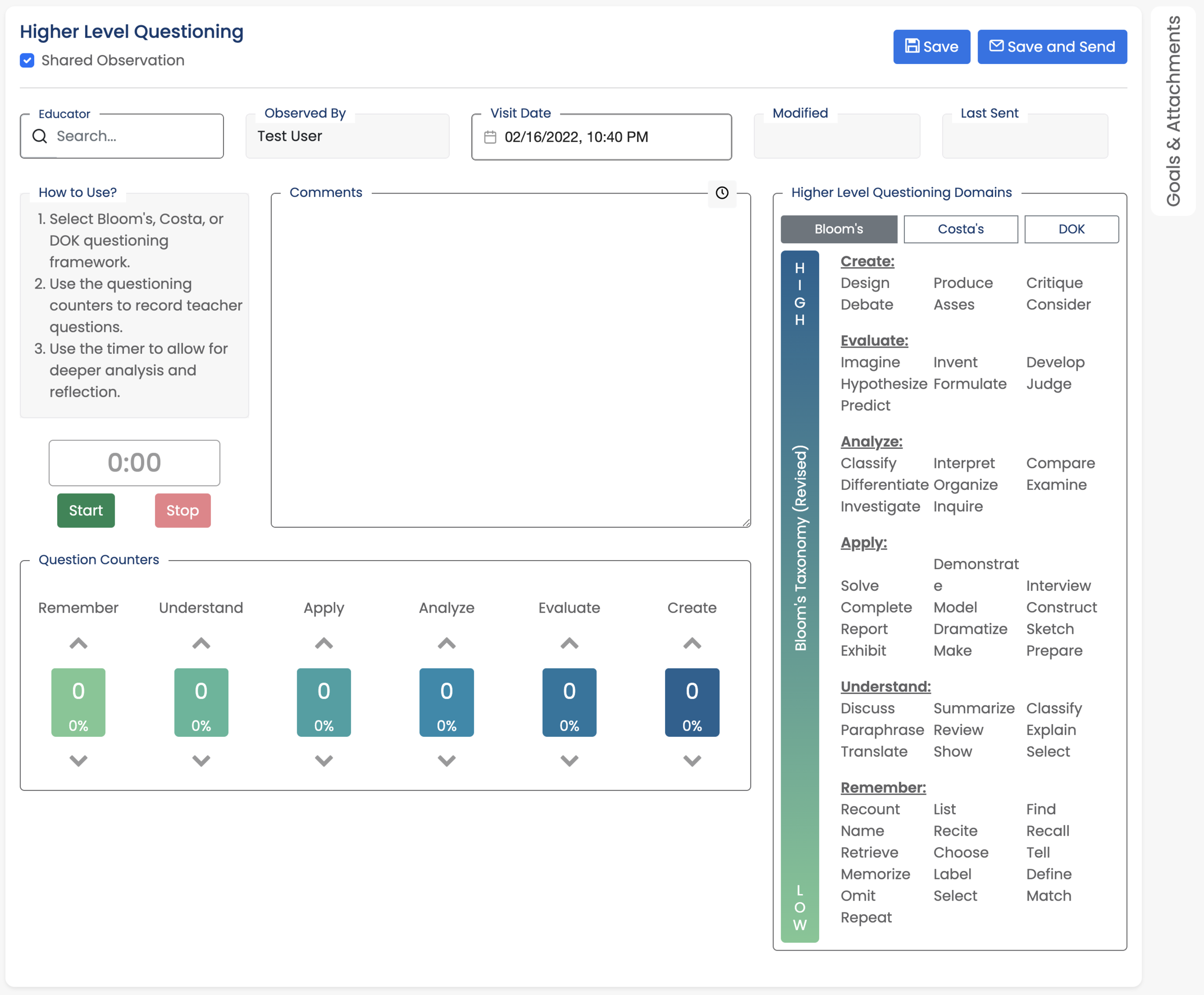This screenshot has width=1204, height=995.
Task: Click the calendar icon in Visit Date
Action: 490,137
